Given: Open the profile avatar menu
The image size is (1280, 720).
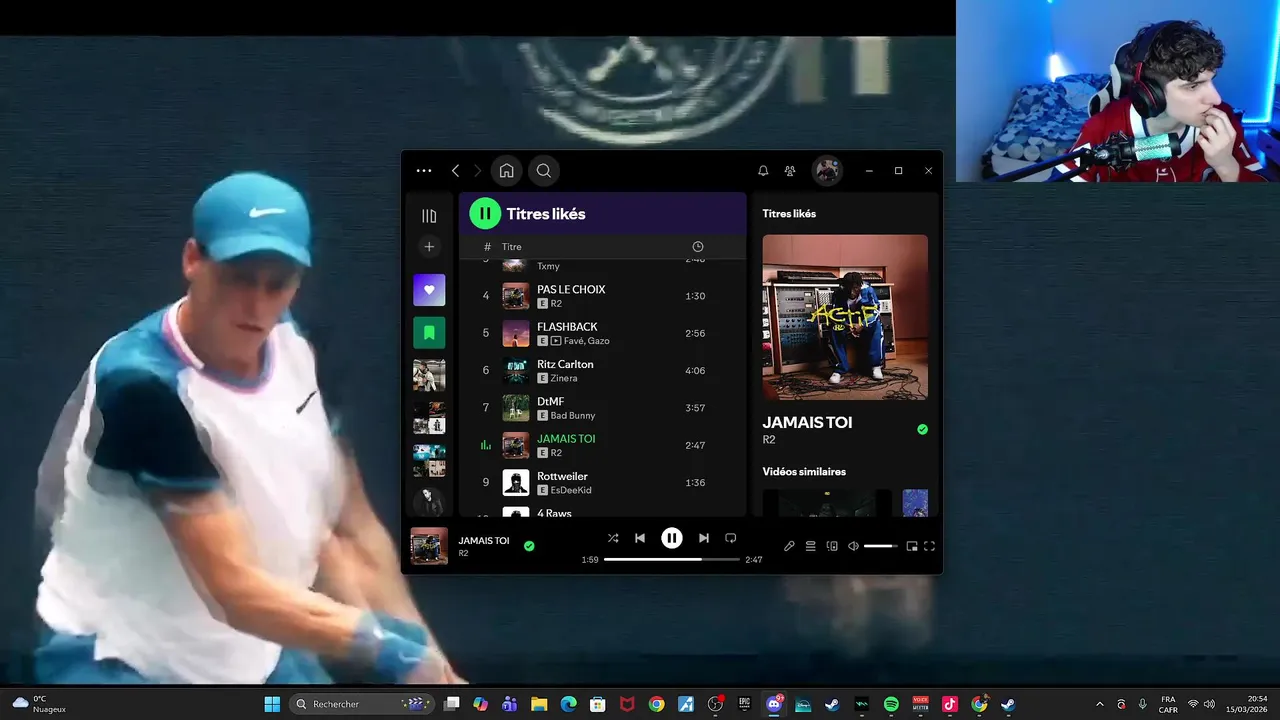Looking at the screenshot, I should click(827, 171).
